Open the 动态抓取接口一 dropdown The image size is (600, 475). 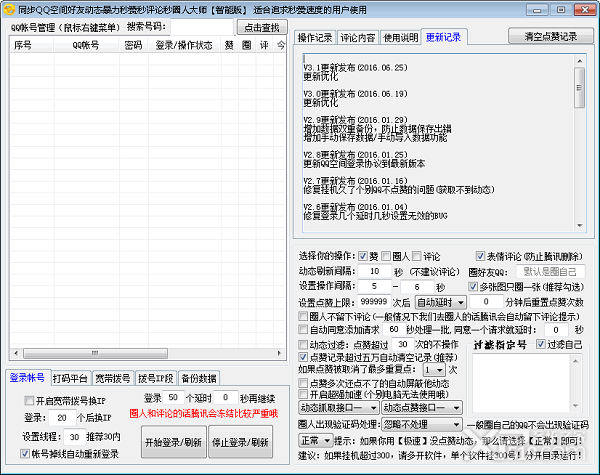339,408
